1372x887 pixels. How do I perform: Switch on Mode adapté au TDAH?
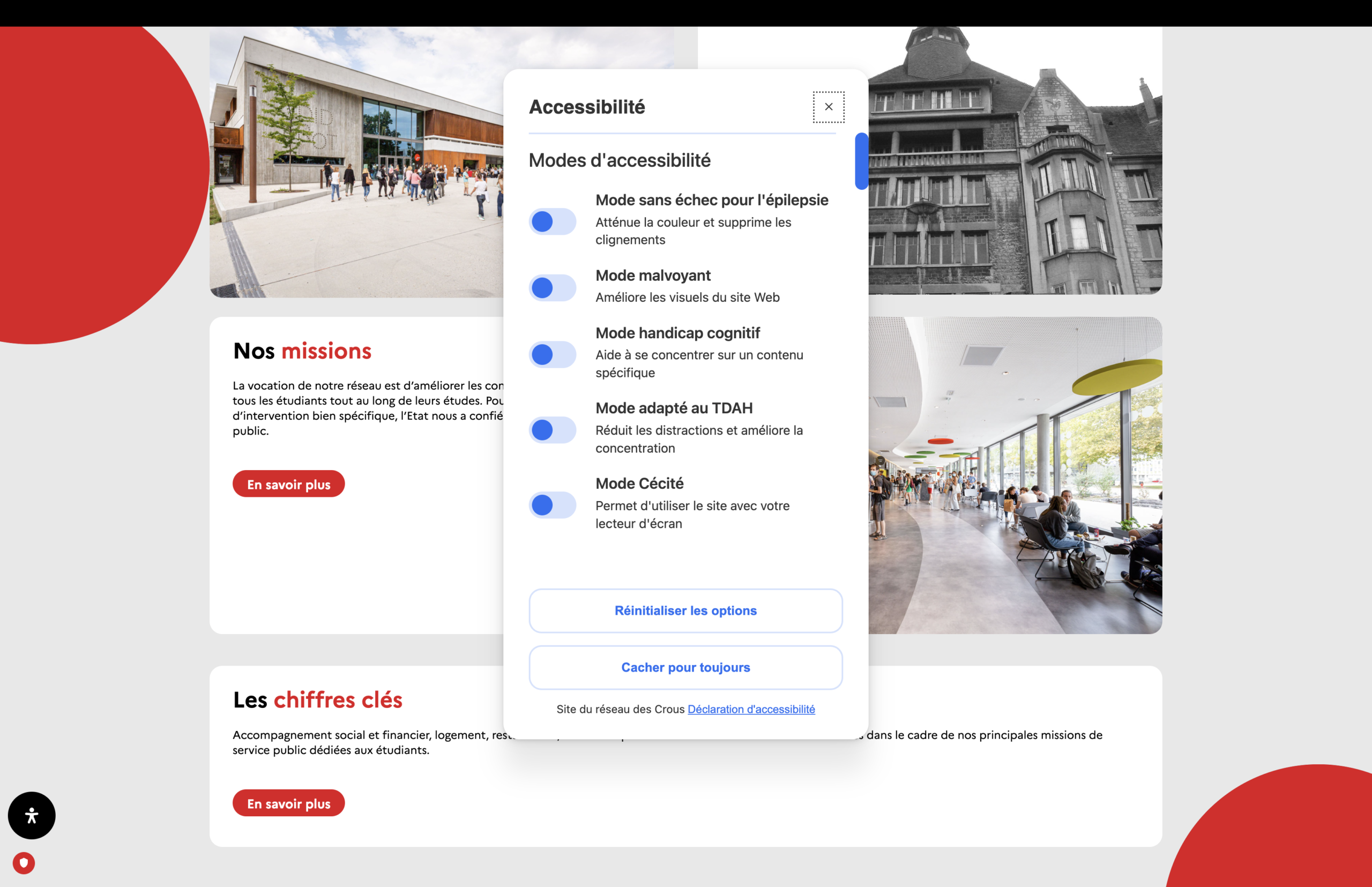tap(553, 430)
